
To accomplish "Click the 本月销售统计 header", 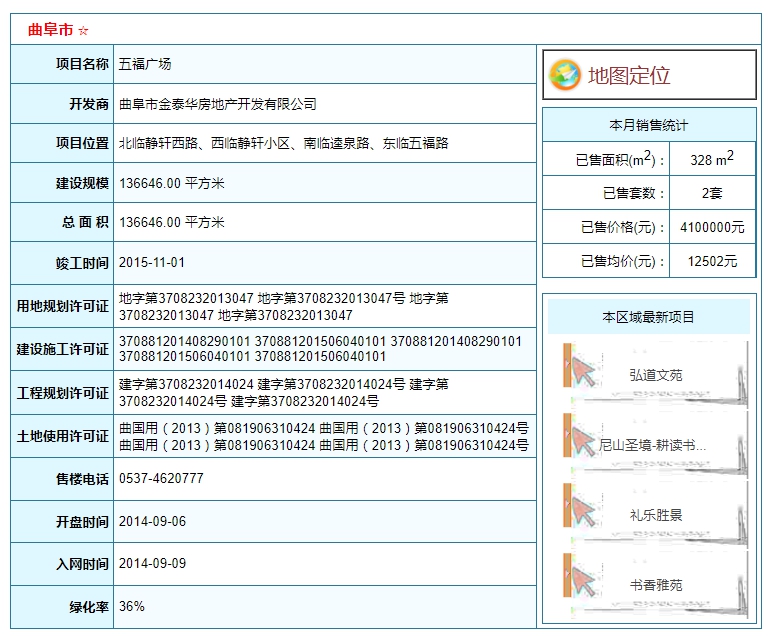I will [649, 125].
